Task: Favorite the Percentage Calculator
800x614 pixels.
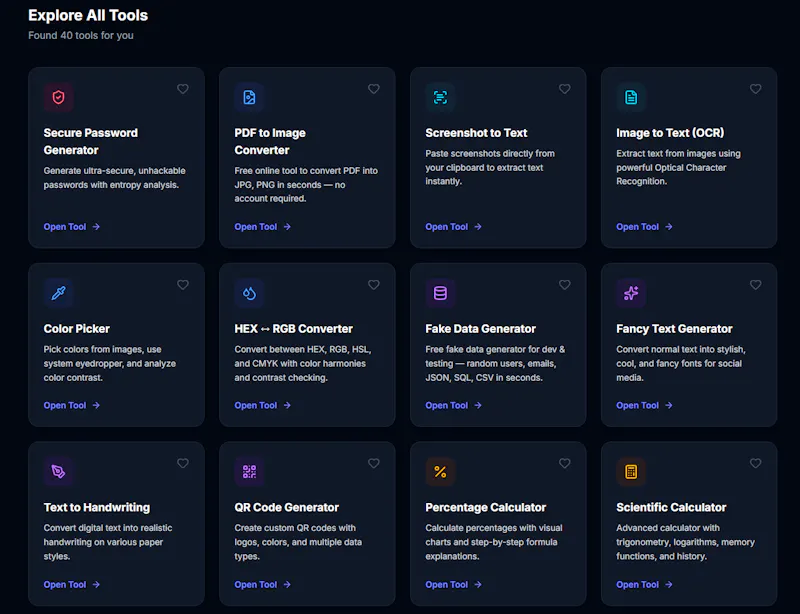Action: 564,463
